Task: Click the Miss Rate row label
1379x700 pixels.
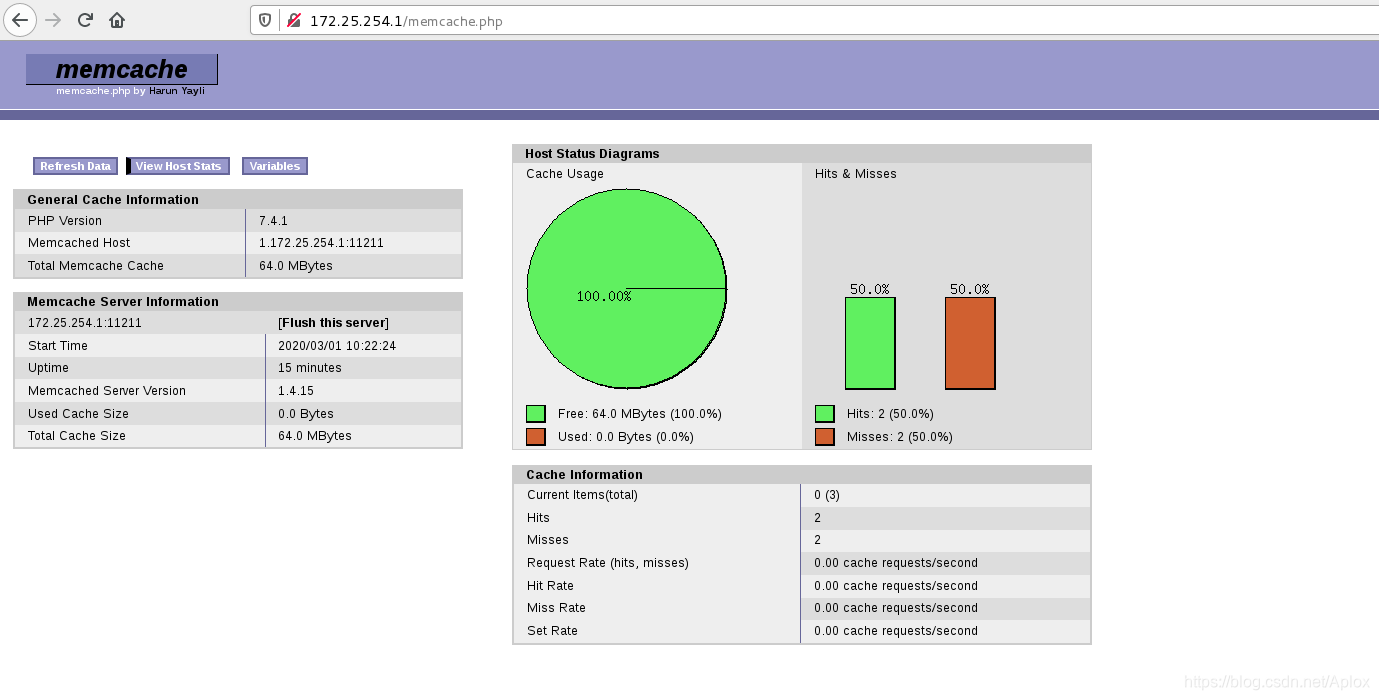Action: (x=556, y=608)
